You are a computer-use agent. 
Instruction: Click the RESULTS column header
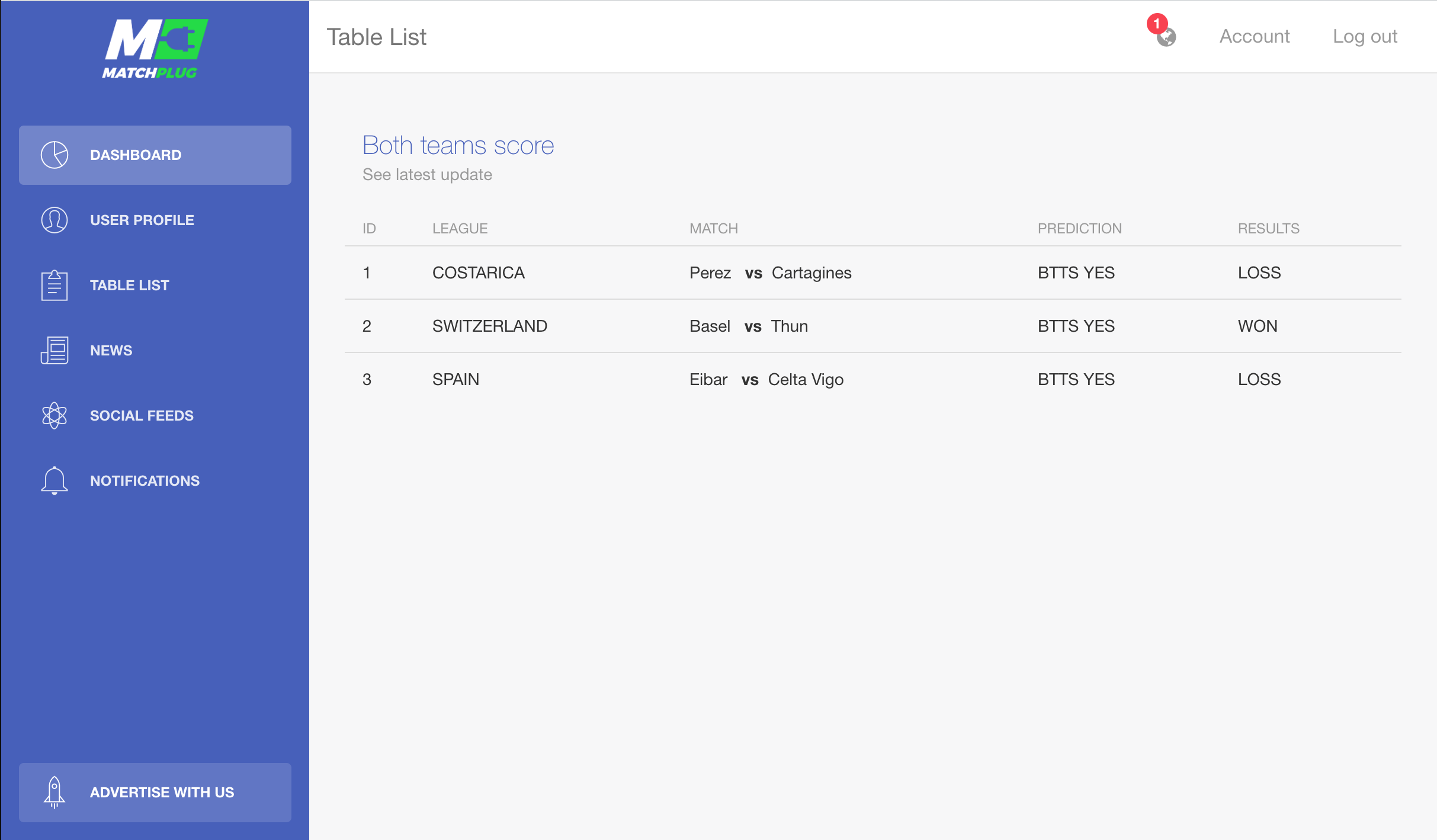1268,228
